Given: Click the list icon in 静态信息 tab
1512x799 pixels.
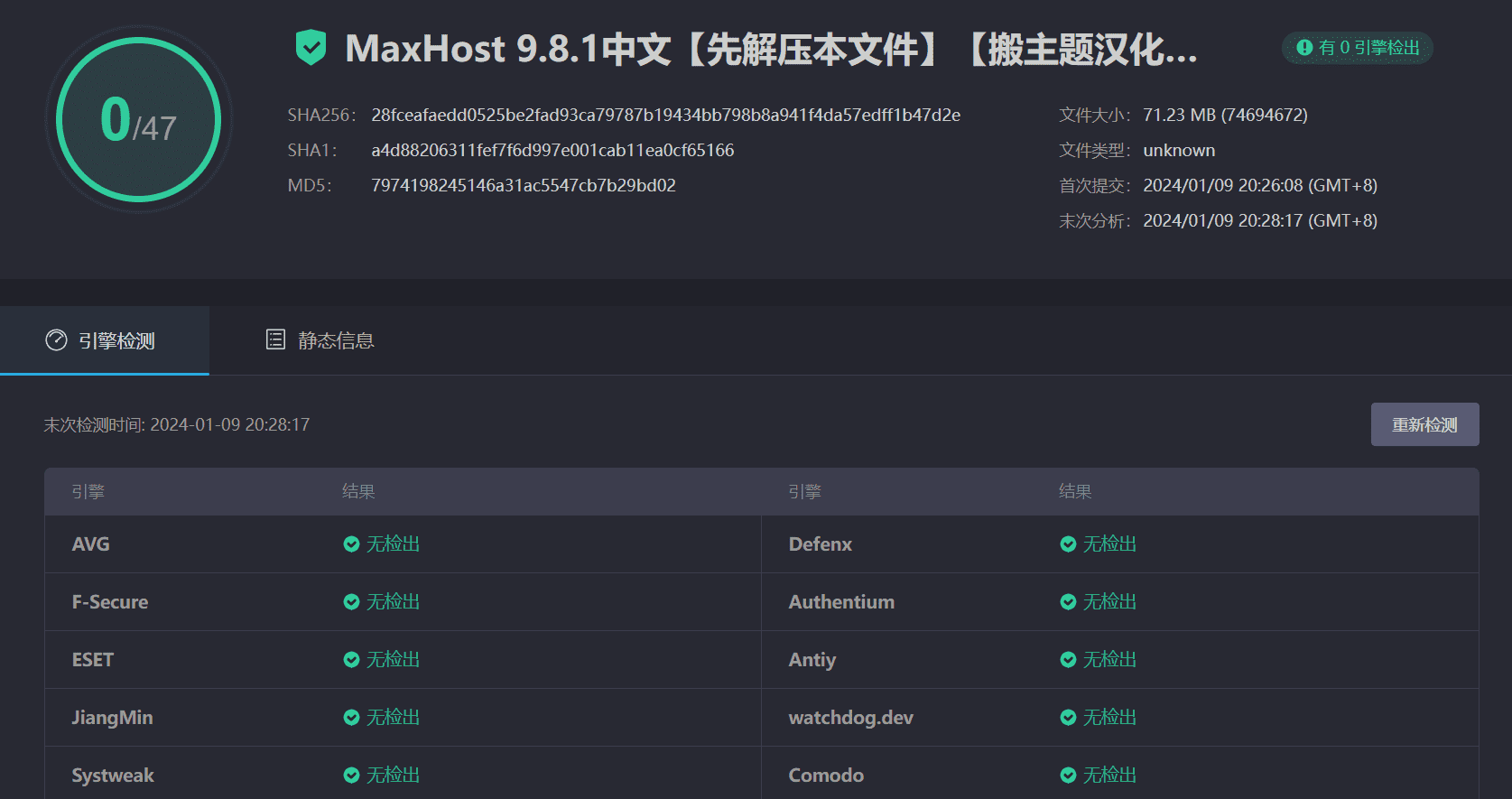Looking at the screenshot, I should coord(275,339).
